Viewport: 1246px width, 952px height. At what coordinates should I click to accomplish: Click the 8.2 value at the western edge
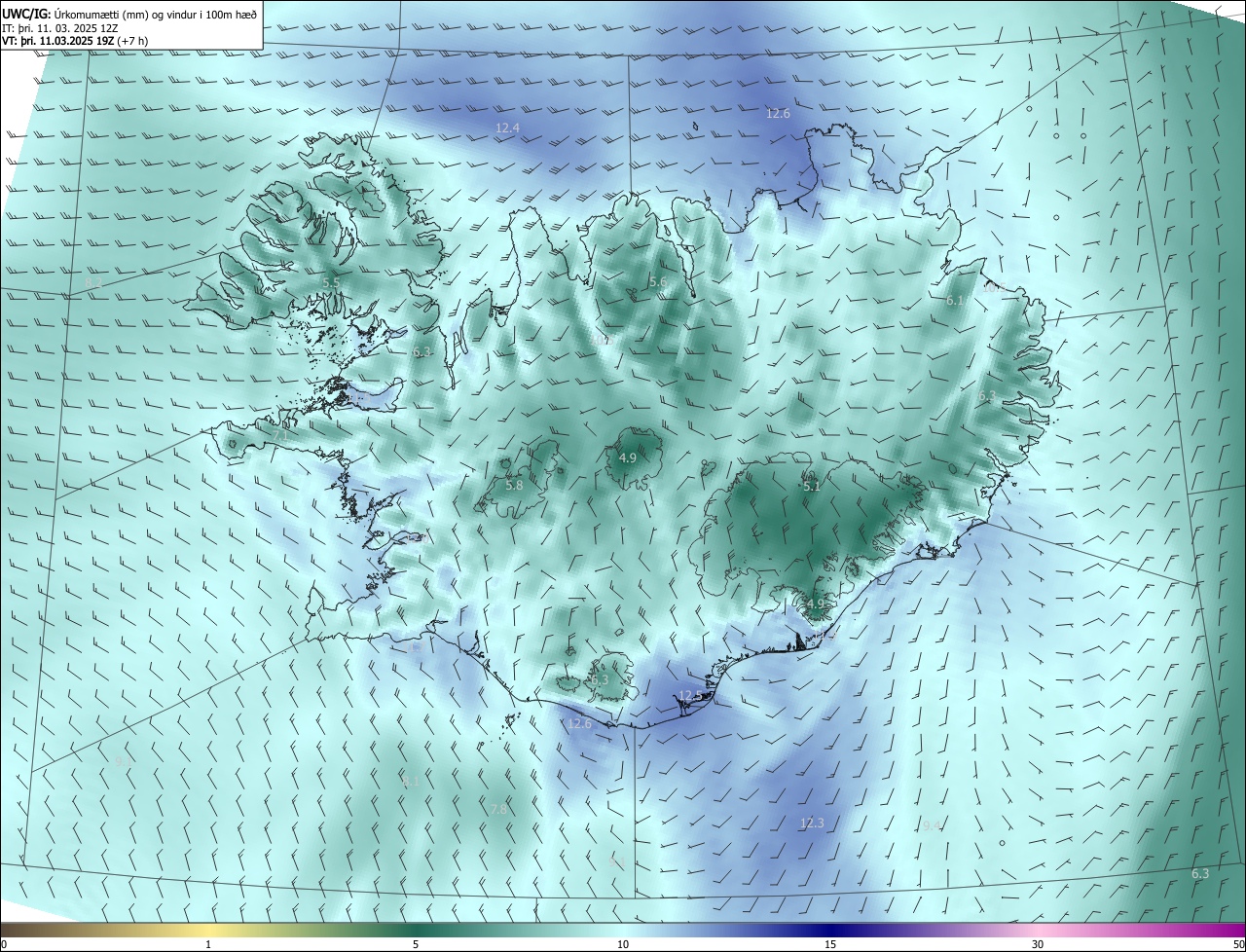point(93,282)
